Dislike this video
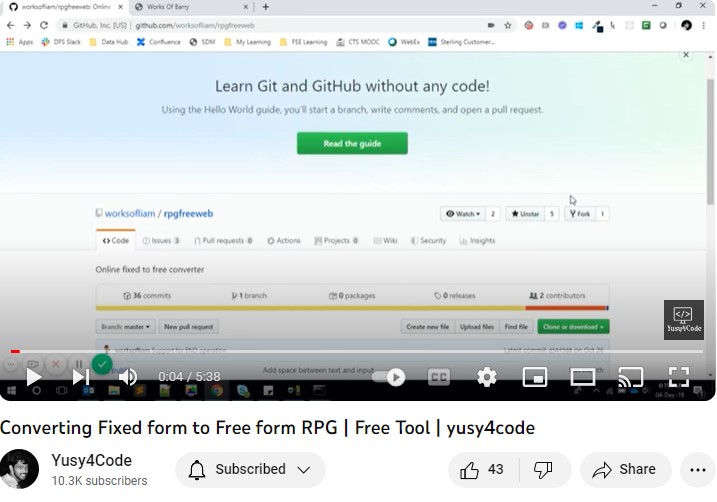The image size is (717, 502). 544,469
